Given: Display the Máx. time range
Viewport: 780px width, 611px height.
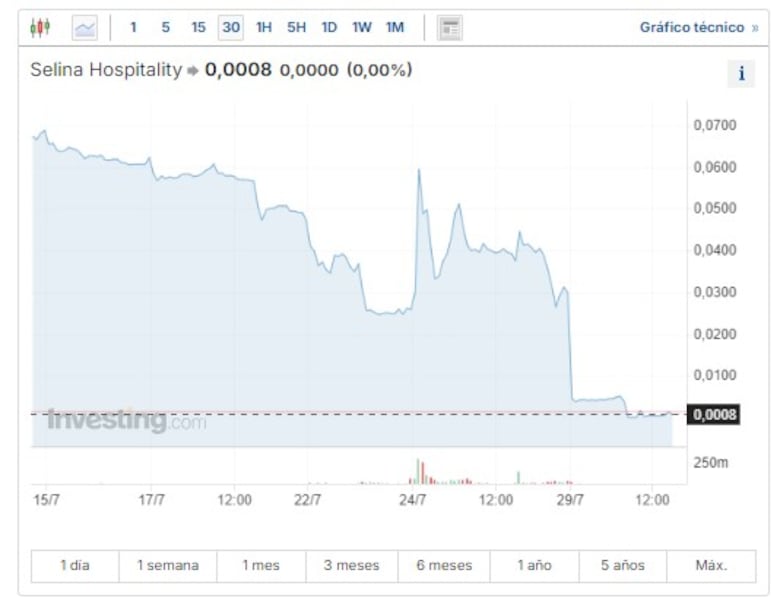Looking at the screenshot, I should (x=711, y=566).
